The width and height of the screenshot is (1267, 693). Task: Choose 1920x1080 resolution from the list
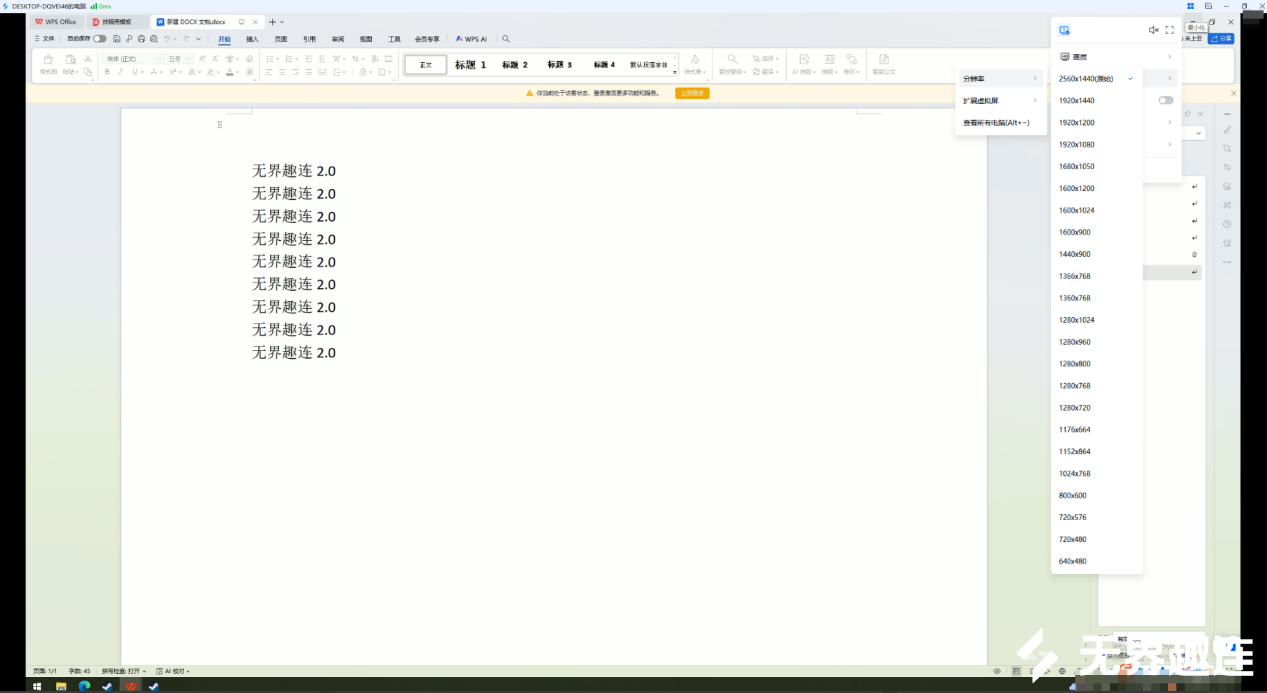(x=1076, y=145)
